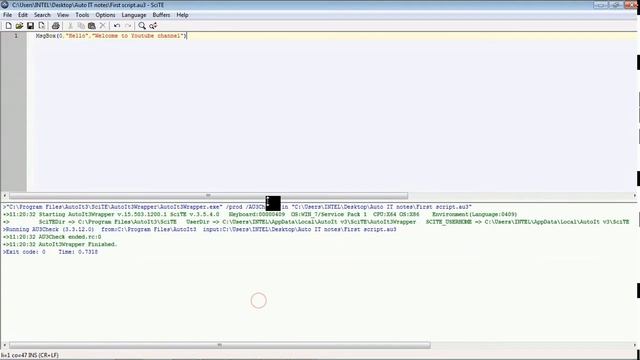The image size is (640, 360).
Task: Create a new file with New icon
Action: pyautogui.click(x=9, y=26)
